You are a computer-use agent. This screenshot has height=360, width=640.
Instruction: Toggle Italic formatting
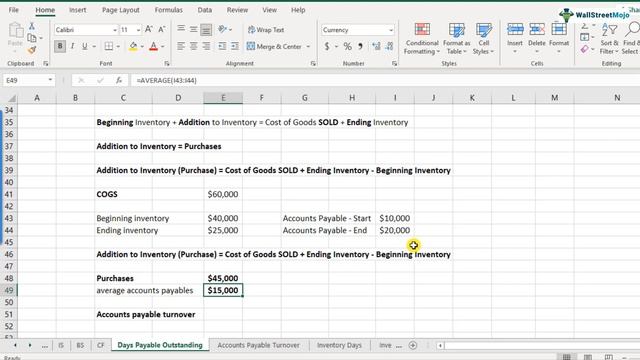72,46
